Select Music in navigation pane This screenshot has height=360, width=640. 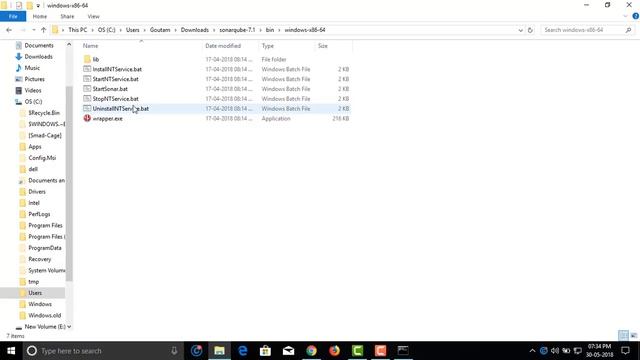(x=32, y=68)
